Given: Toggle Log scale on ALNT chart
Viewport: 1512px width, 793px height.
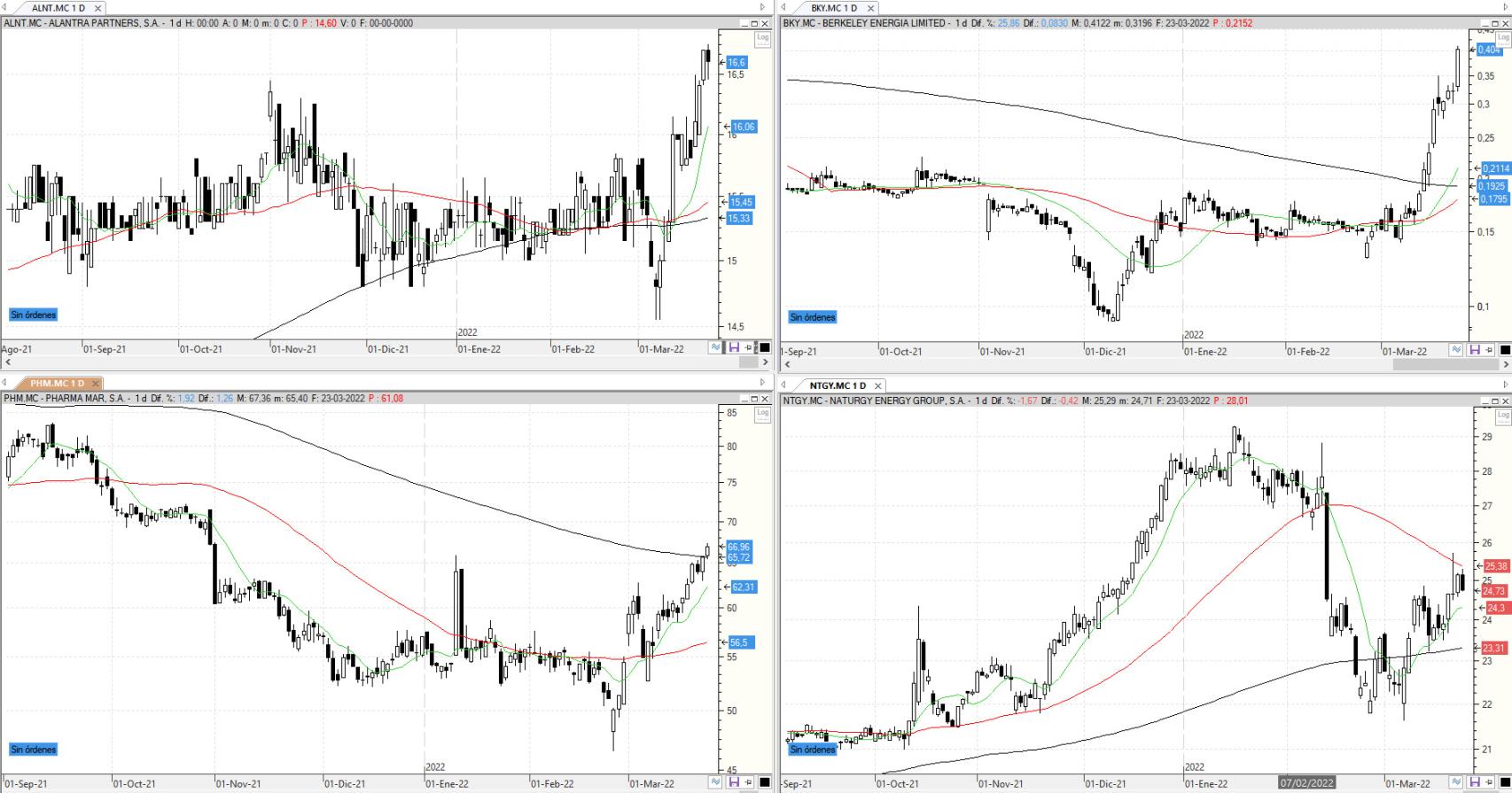Looking at the screenshot, I should pyautogui.click(x=762, y=38).
